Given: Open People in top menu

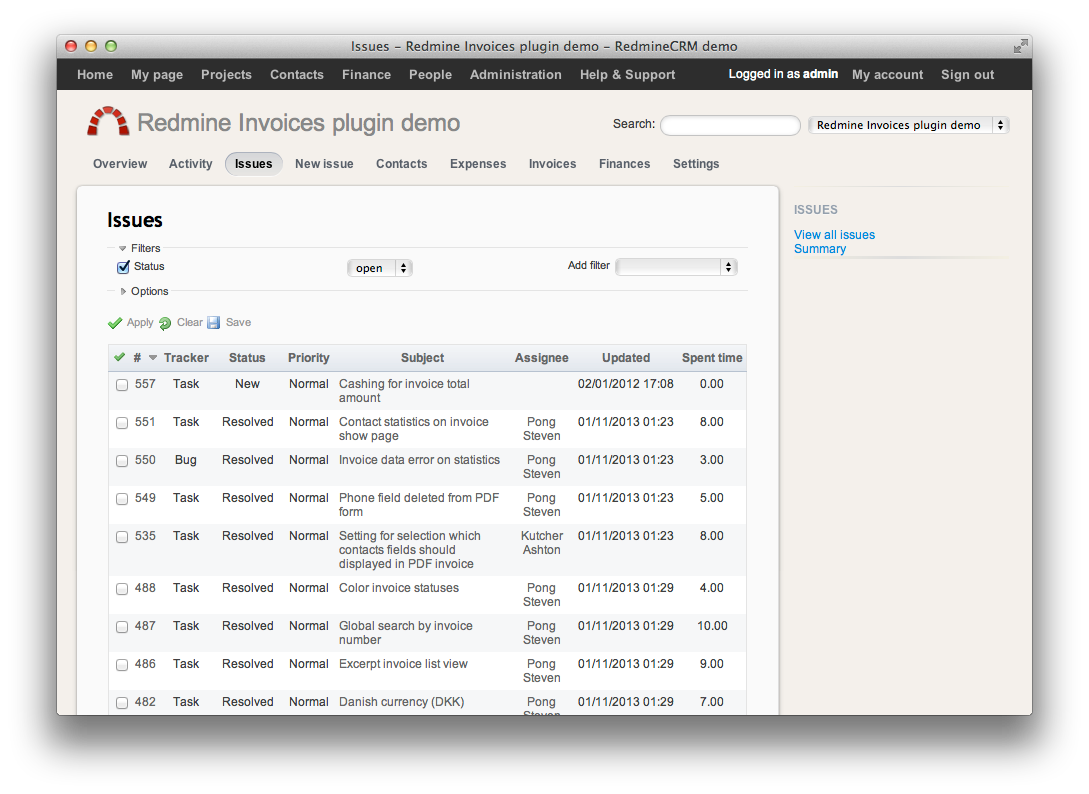Looking at the screenshot, I should tap(430, 74).
